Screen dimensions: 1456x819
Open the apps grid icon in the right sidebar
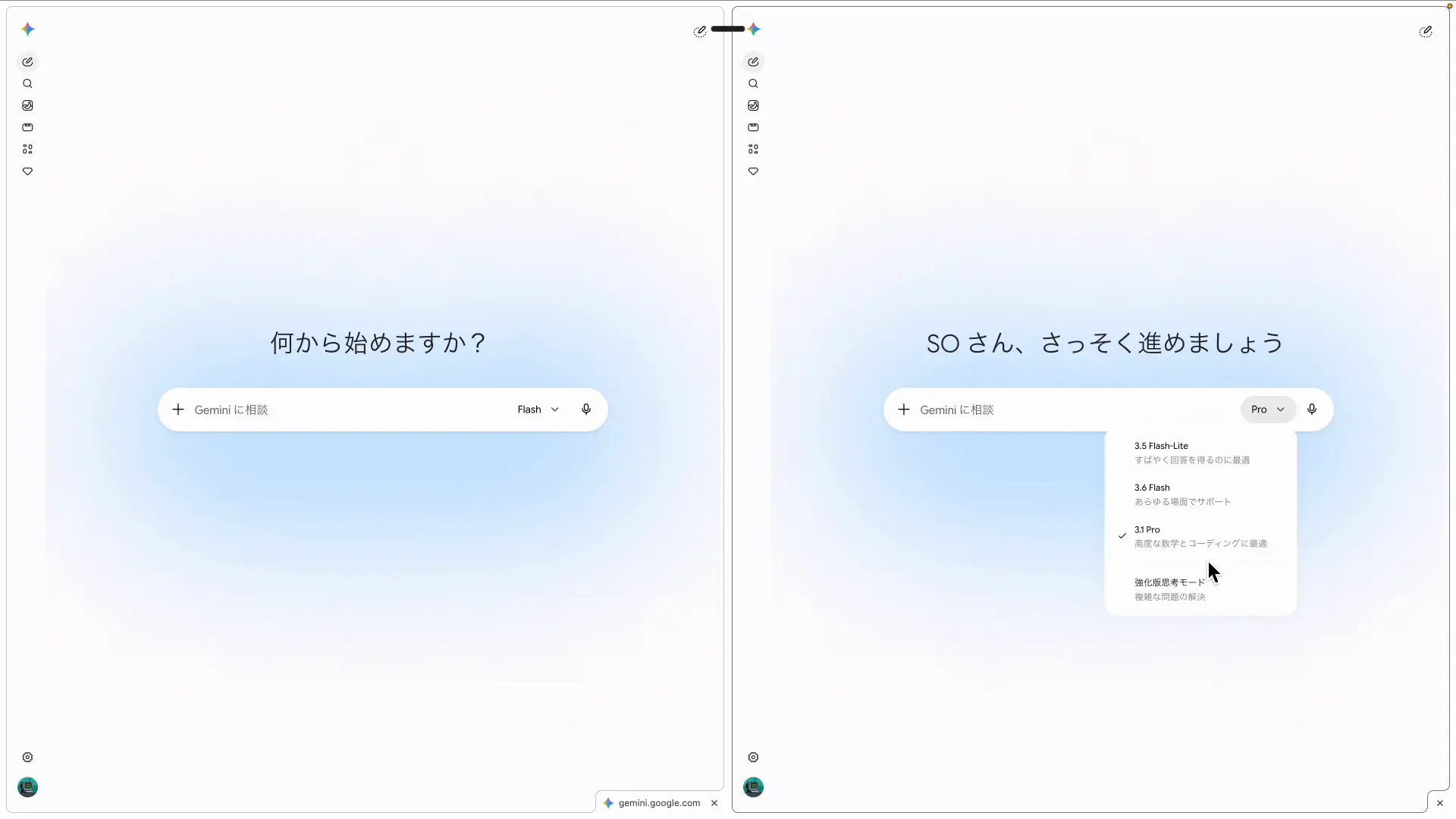click(754, 149)
